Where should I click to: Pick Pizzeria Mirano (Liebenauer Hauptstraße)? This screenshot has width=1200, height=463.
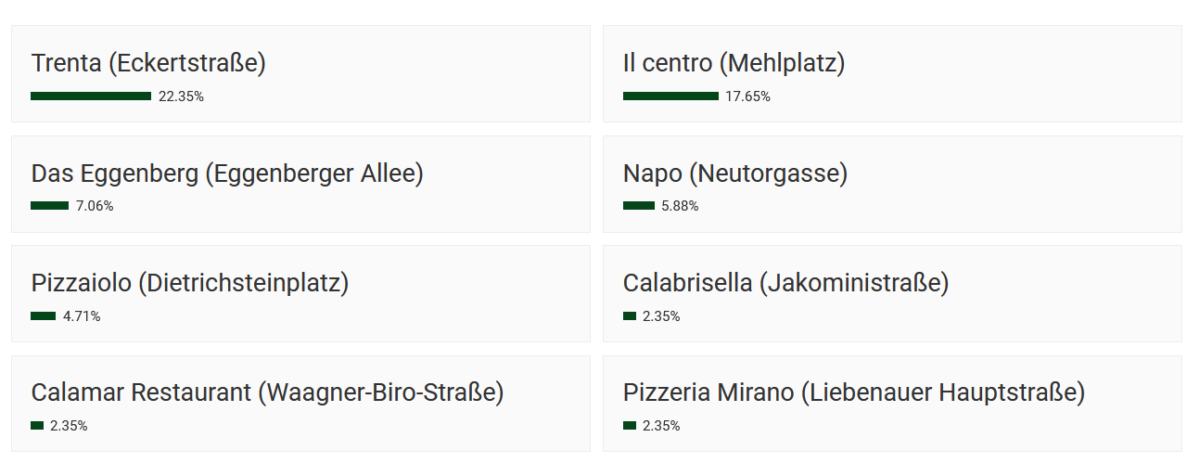(853, 394)
